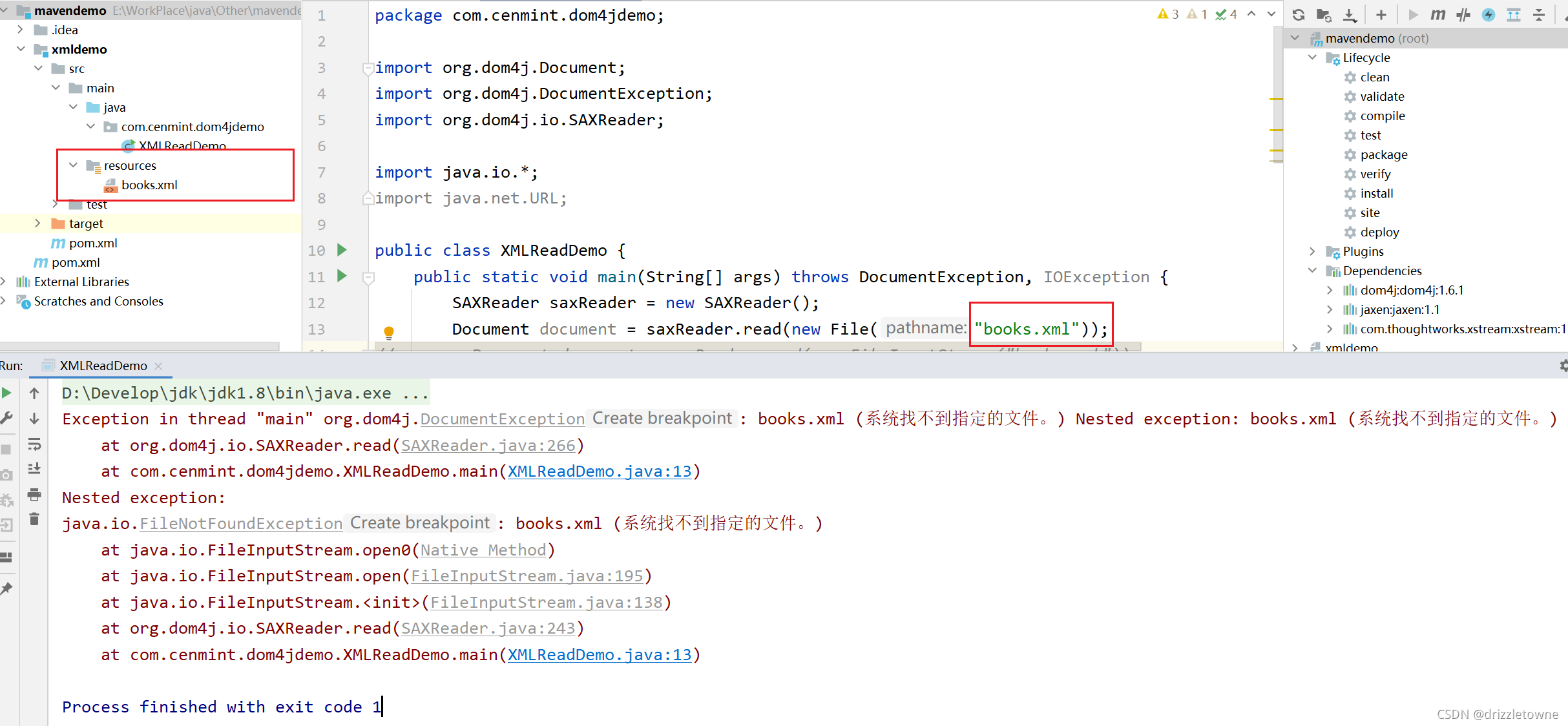Screen dimensions: 1568x726
Task: Open XMLReadDemo.java:13 stack trace link
Action: click(599, 472)
